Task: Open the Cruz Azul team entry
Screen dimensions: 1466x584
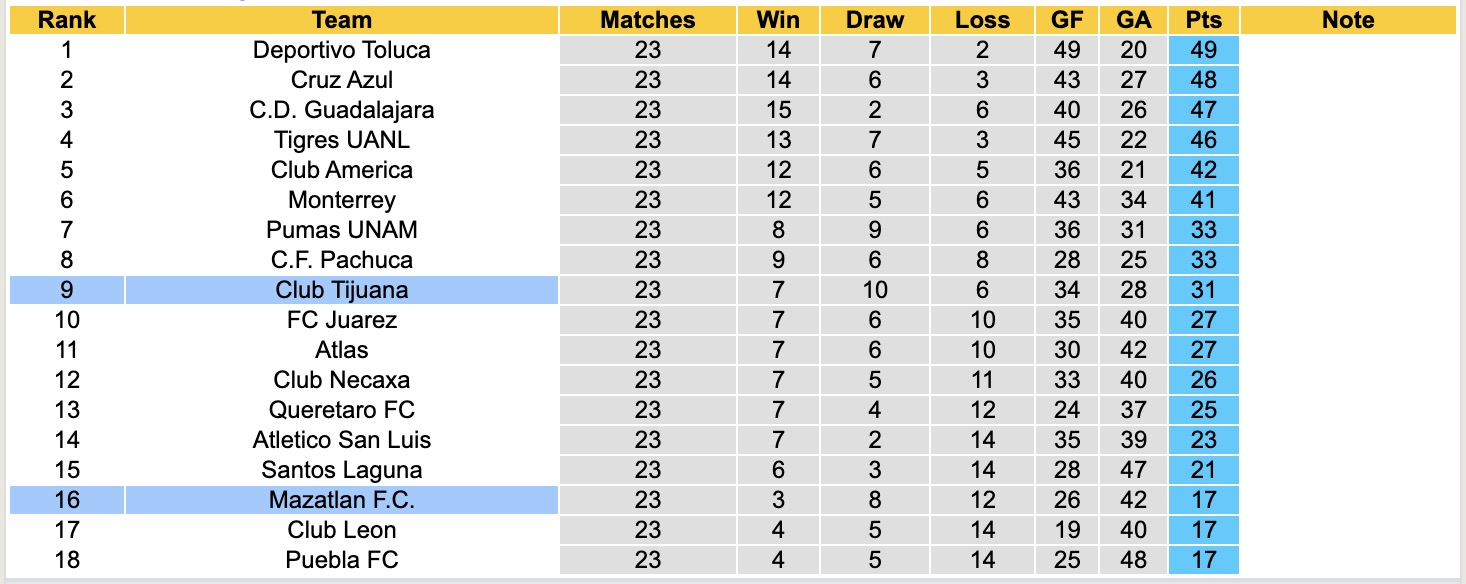Action: point(341,80)
